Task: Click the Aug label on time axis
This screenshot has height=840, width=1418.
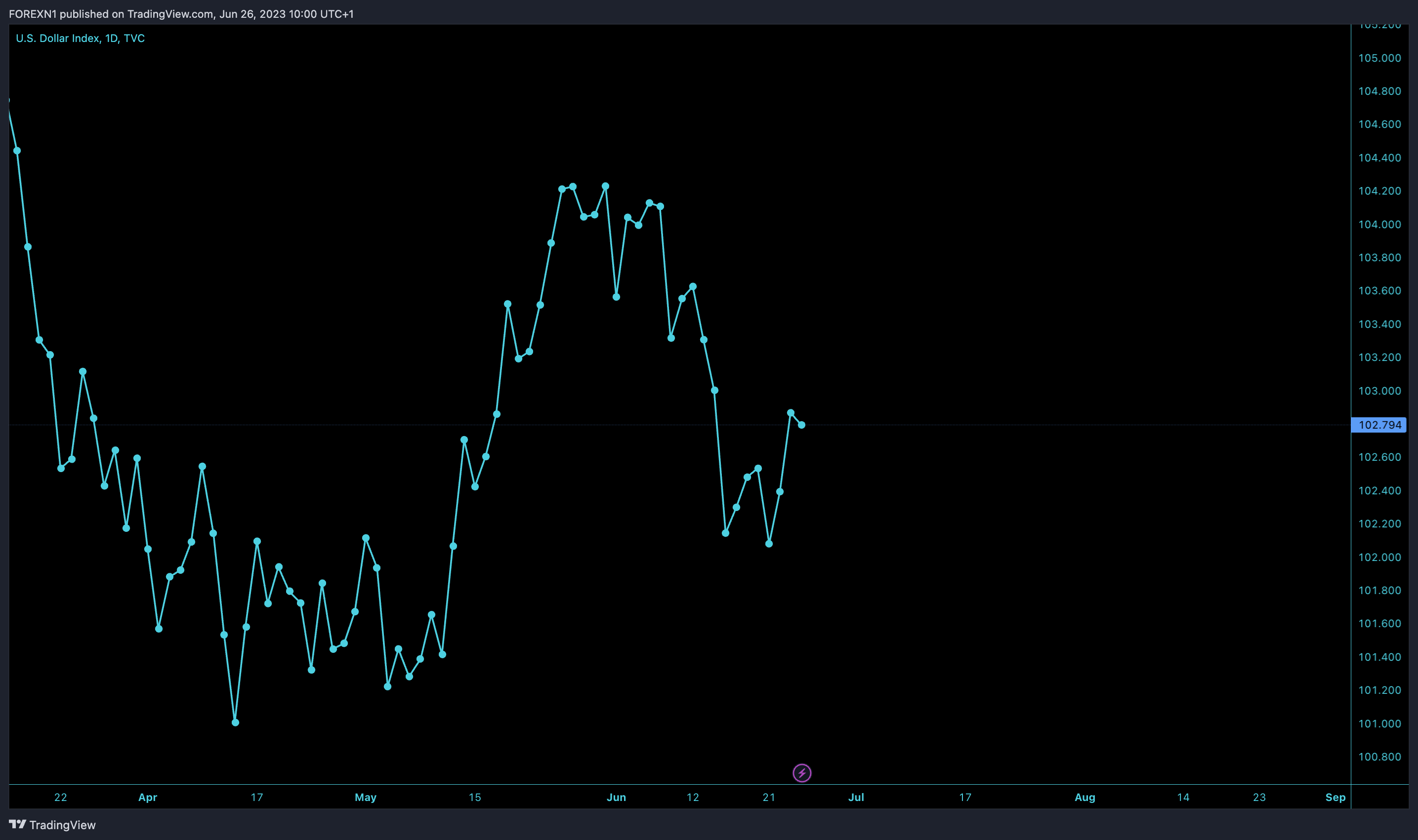Action: (x=1084, y=797)
